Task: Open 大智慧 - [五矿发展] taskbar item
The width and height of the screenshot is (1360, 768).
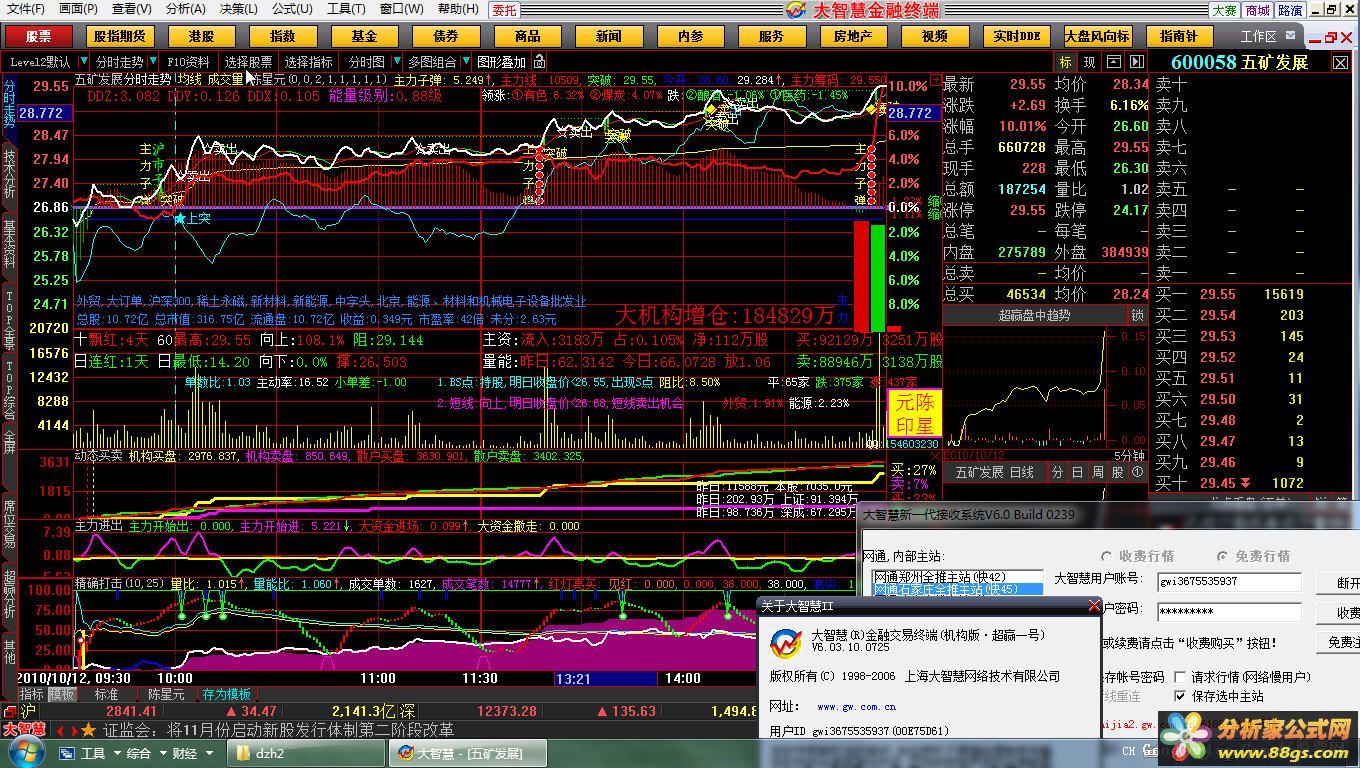Action: pos(470,753)
